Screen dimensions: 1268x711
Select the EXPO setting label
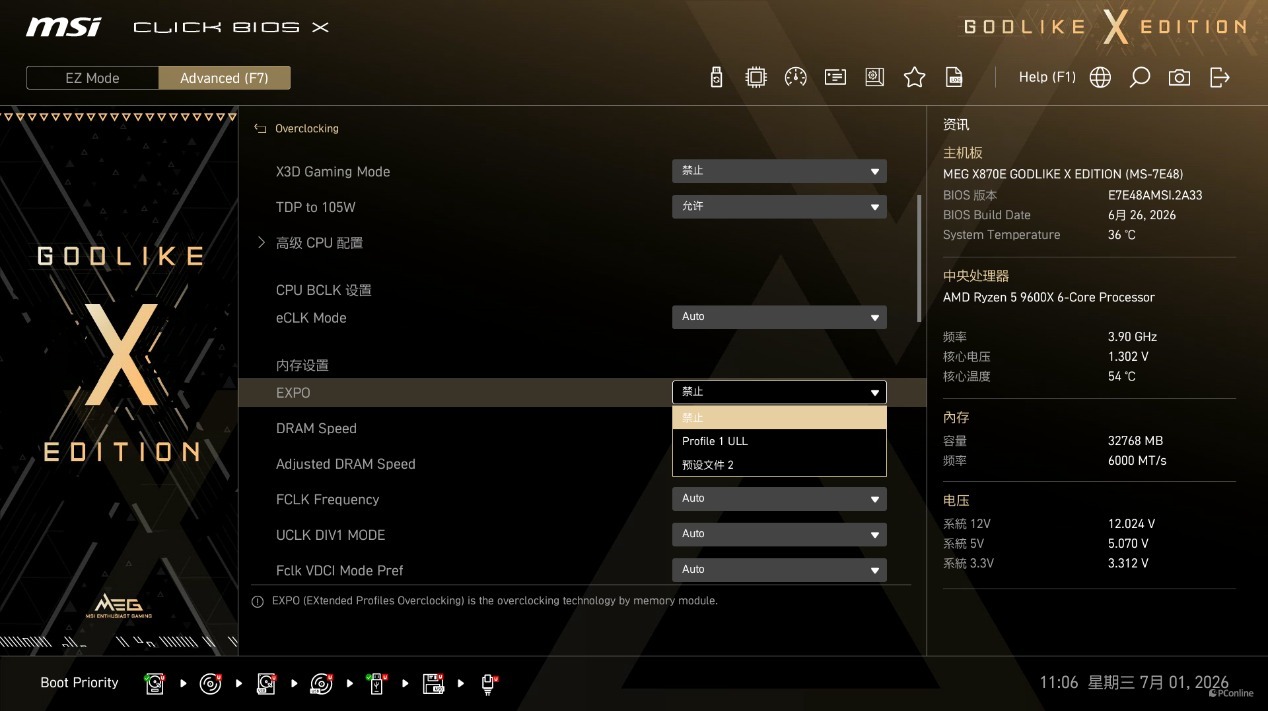click(293, 393)
